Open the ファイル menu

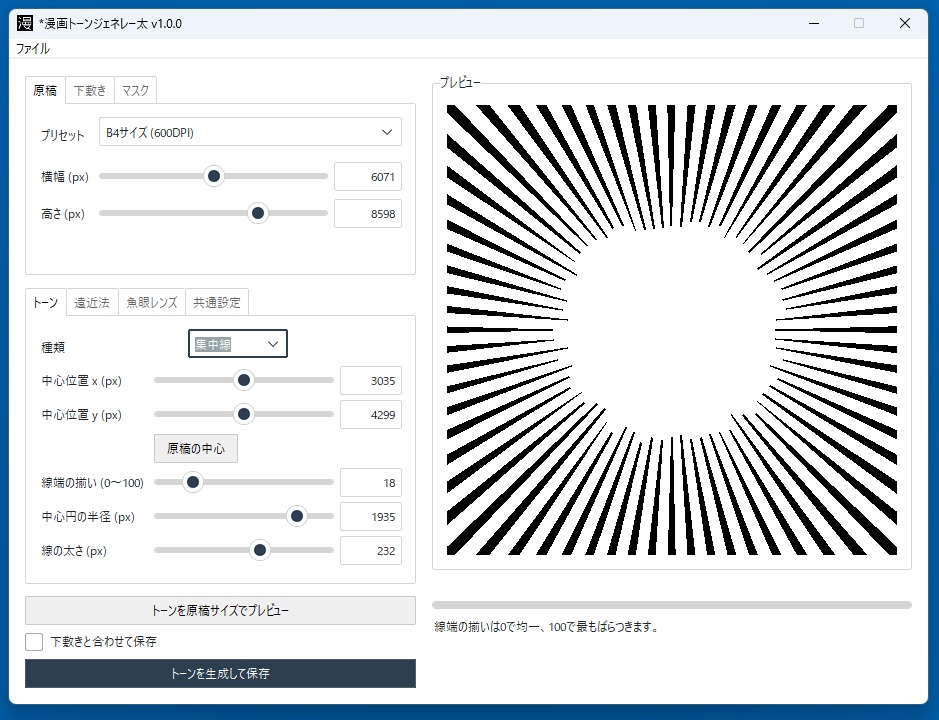pyautogui.click(x=32, y=49)
